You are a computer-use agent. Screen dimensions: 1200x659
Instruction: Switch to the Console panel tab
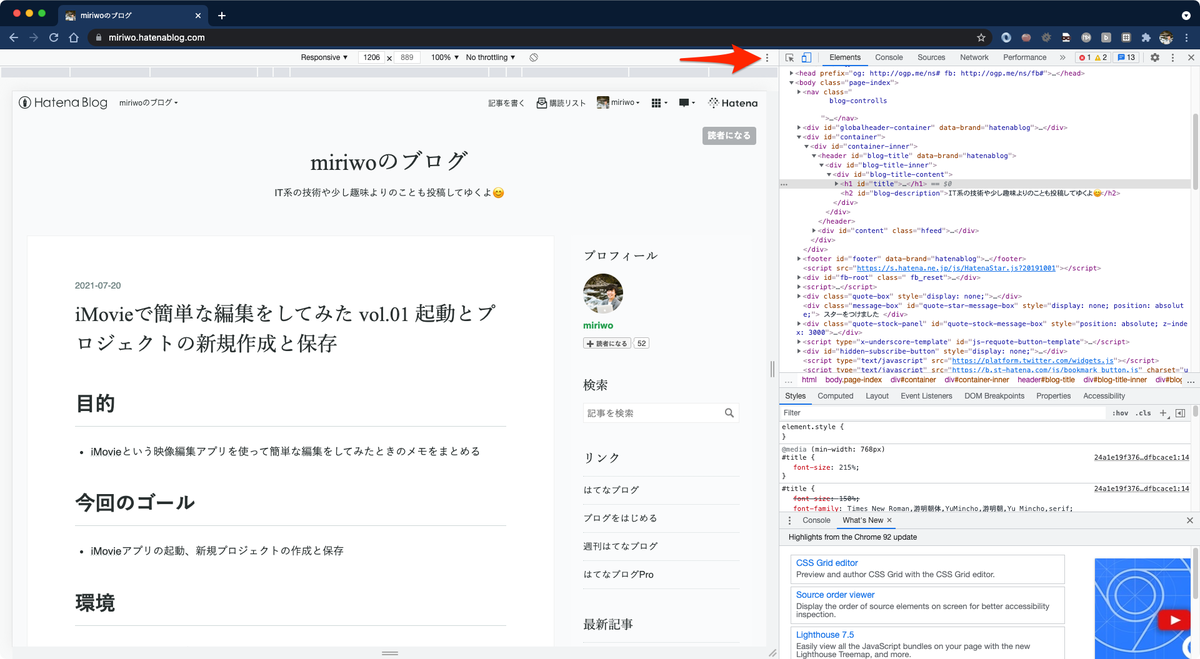coord(889,58)
